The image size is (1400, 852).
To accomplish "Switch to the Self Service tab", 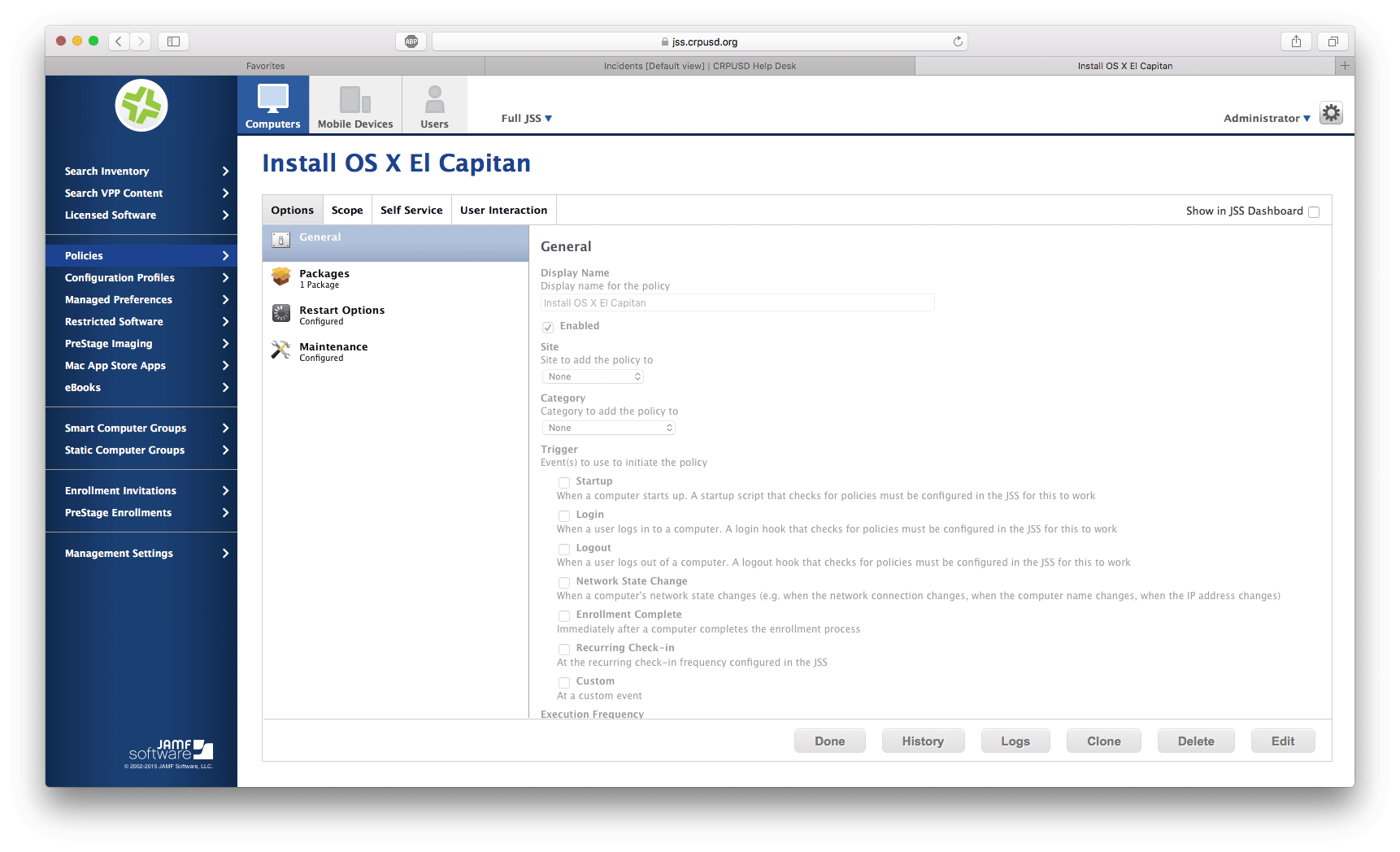I will coord(411,210).
